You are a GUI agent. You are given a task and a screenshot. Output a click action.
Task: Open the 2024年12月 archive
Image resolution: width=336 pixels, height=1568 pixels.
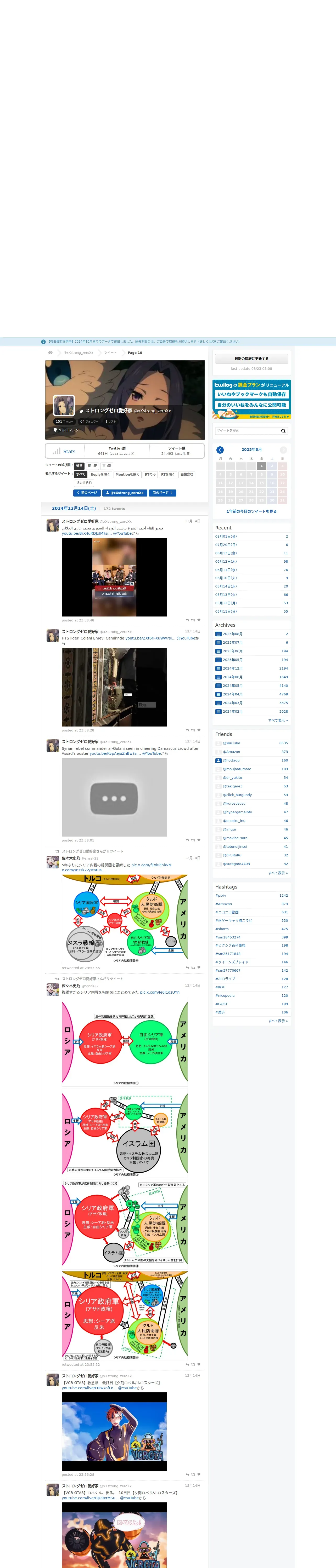232,668
